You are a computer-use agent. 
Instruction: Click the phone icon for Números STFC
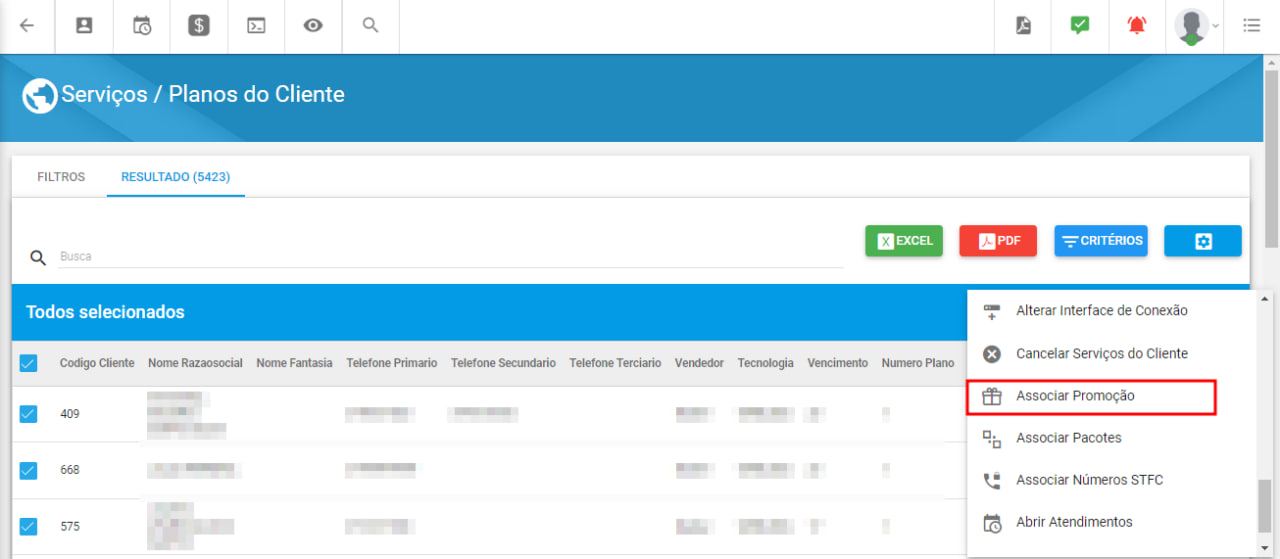(992, 480)
